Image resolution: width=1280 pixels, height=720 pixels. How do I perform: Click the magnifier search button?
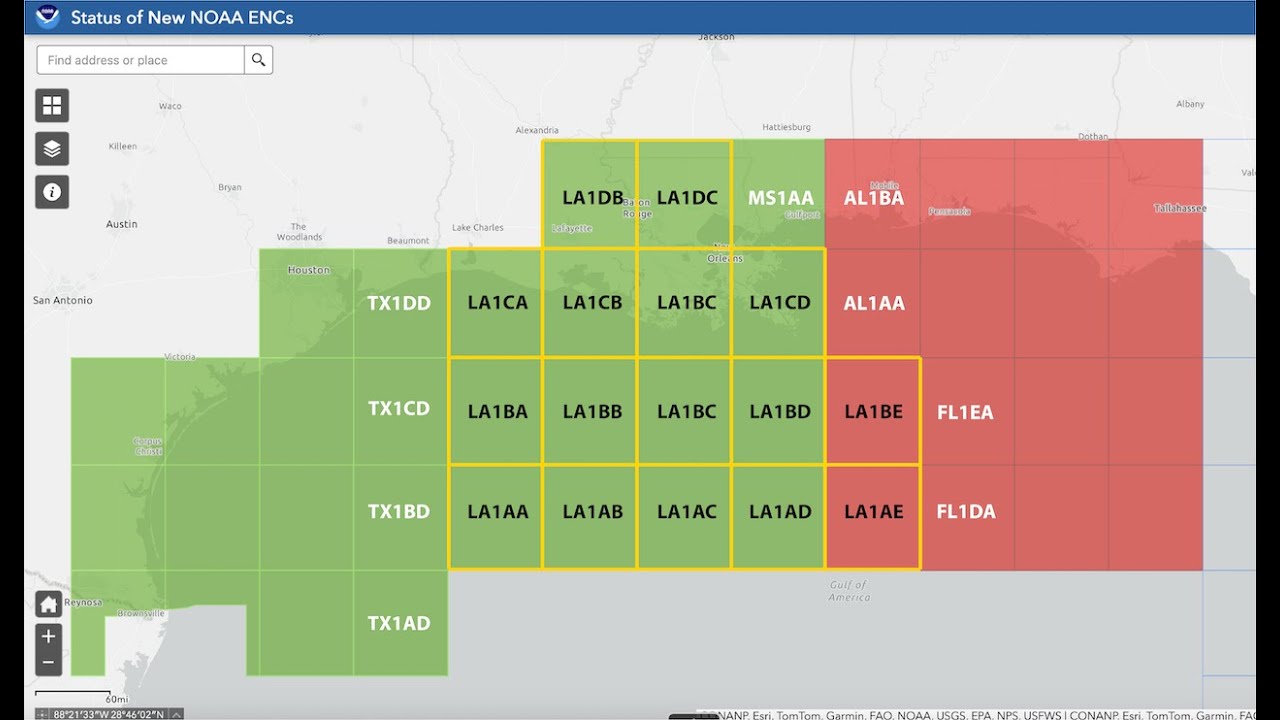coord(259,60)
